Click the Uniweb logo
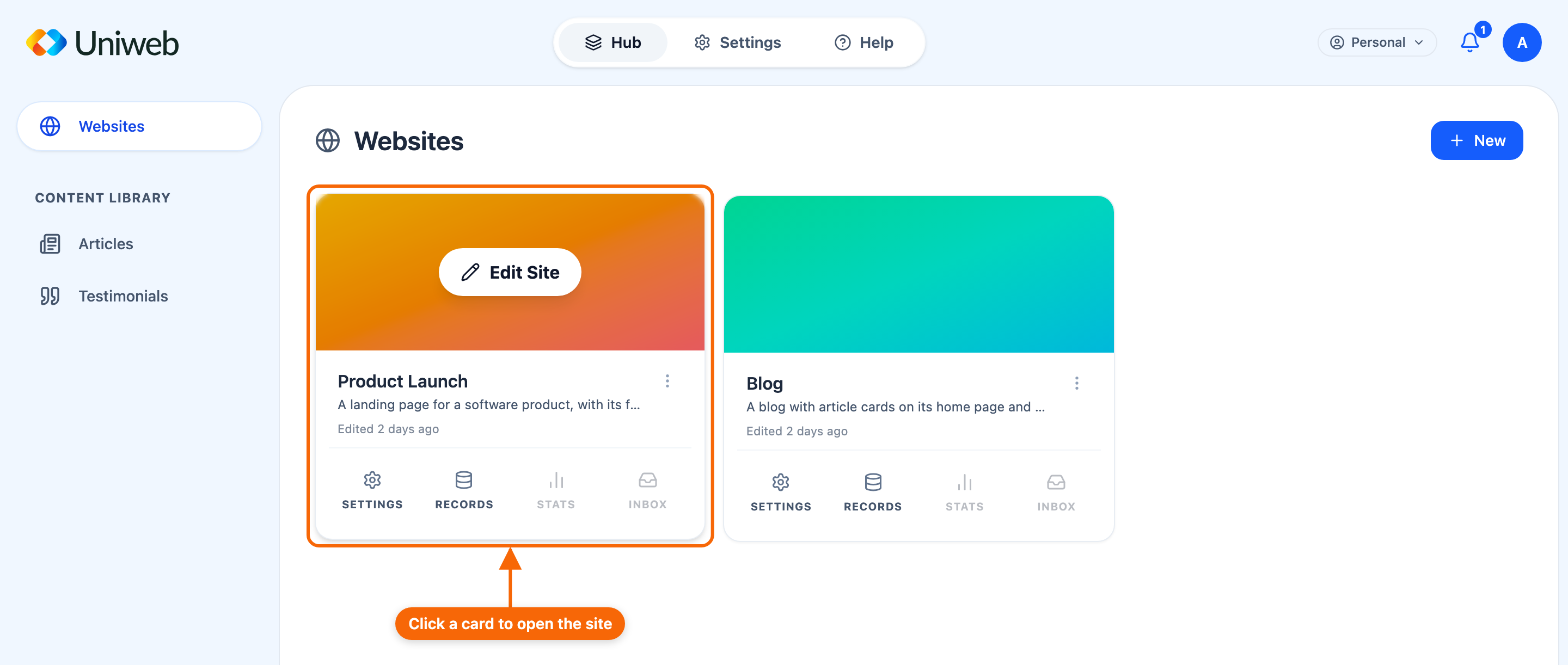 pos(102,42)
